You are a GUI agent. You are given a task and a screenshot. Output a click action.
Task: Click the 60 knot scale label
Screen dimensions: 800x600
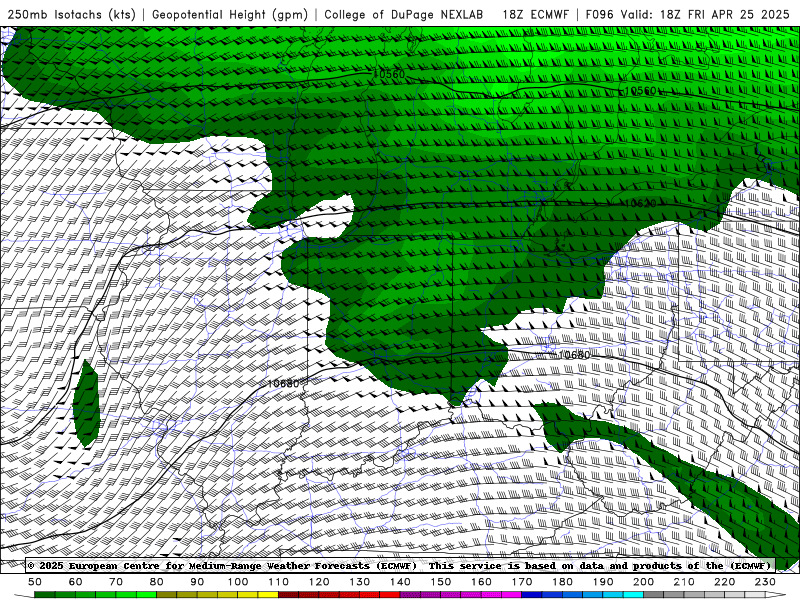(76, 582)
